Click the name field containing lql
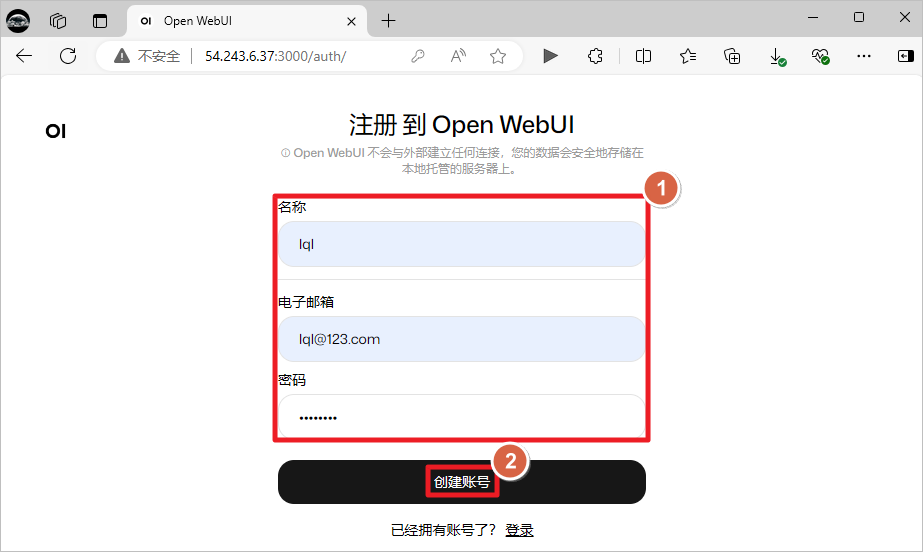The image size is (923, 552). [462, 244]
